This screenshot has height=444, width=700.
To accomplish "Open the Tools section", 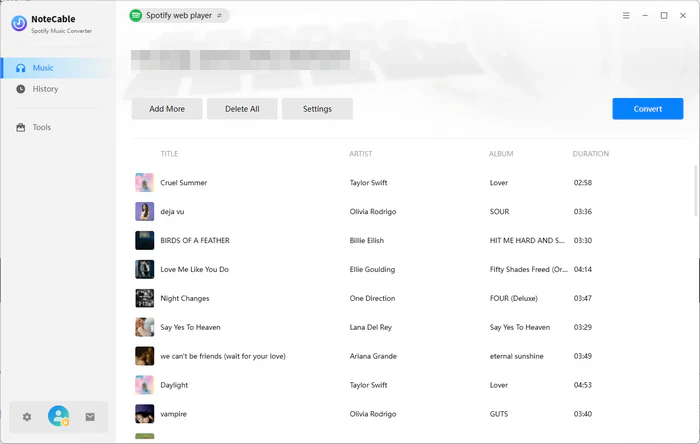I will click(x=41, y=127).
